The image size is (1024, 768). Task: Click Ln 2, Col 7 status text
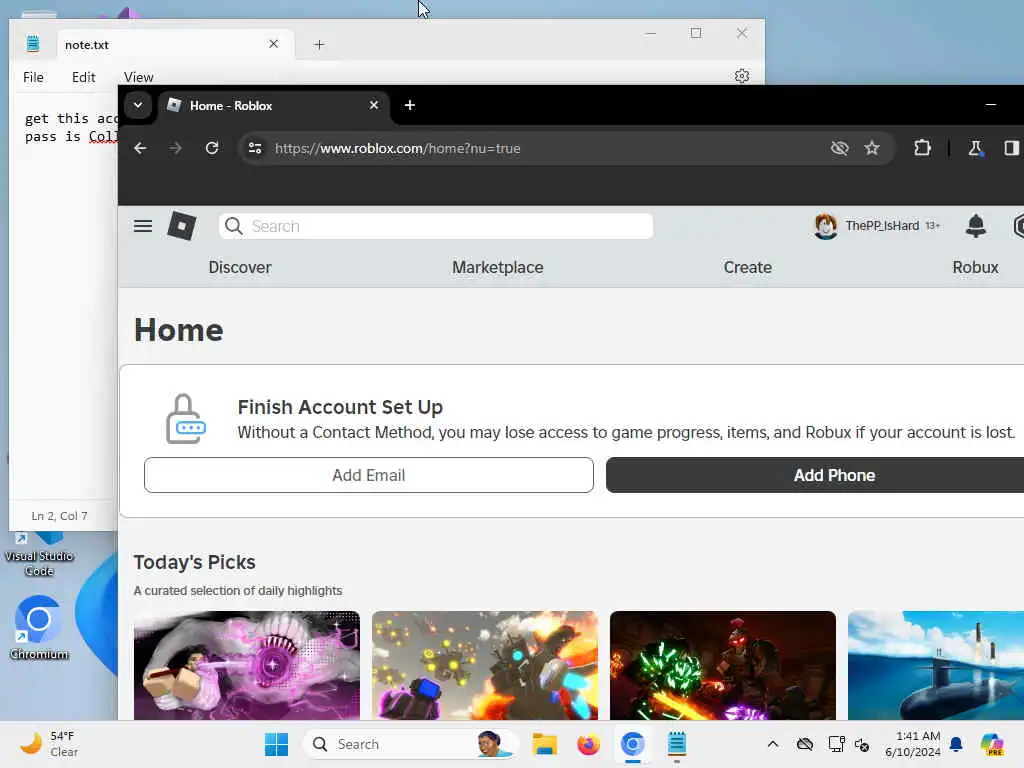[59, 516]
